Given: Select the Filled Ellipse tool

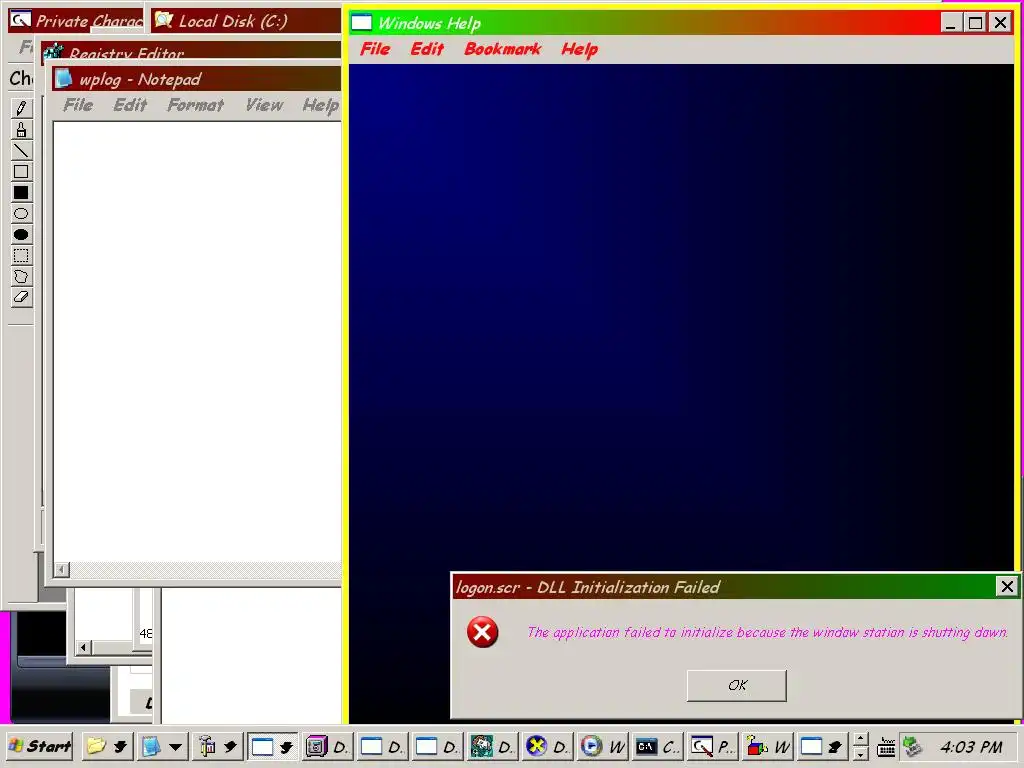Looking at the screenshot, I should [21, 234].
